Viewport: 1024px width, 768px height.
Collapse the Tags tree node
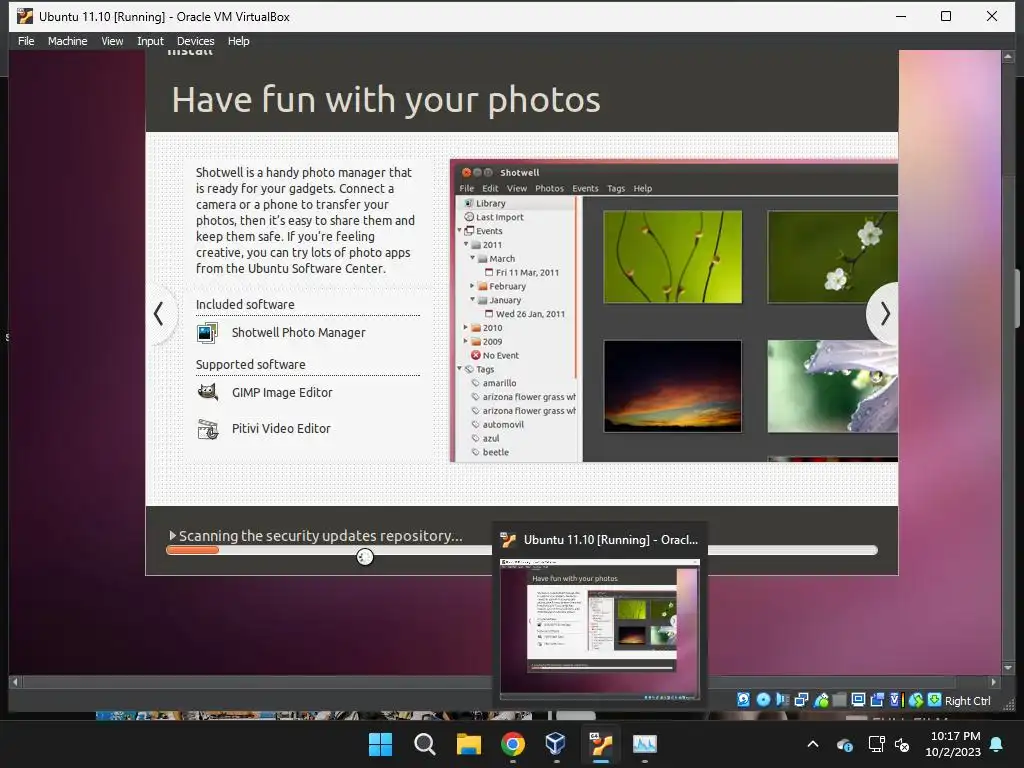460,369
